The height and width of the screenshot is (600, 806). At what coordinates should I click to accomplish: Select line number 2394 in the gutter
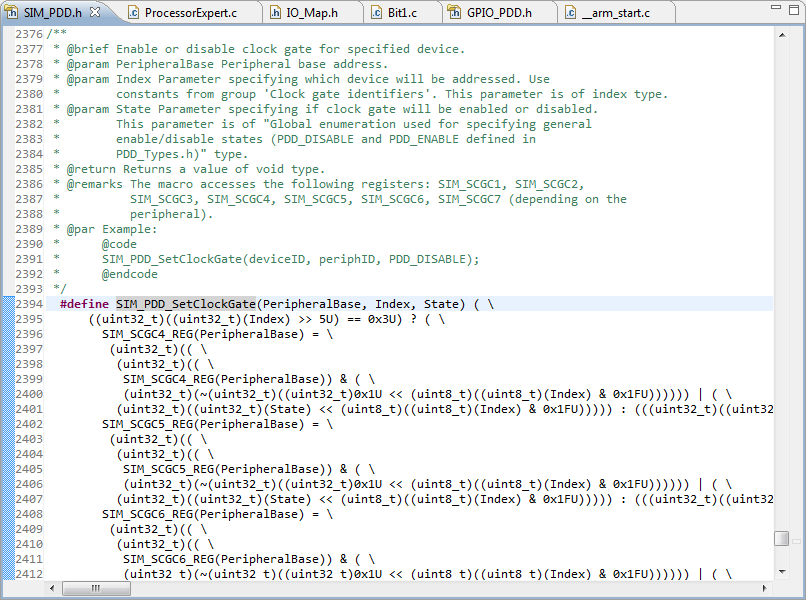29,304
